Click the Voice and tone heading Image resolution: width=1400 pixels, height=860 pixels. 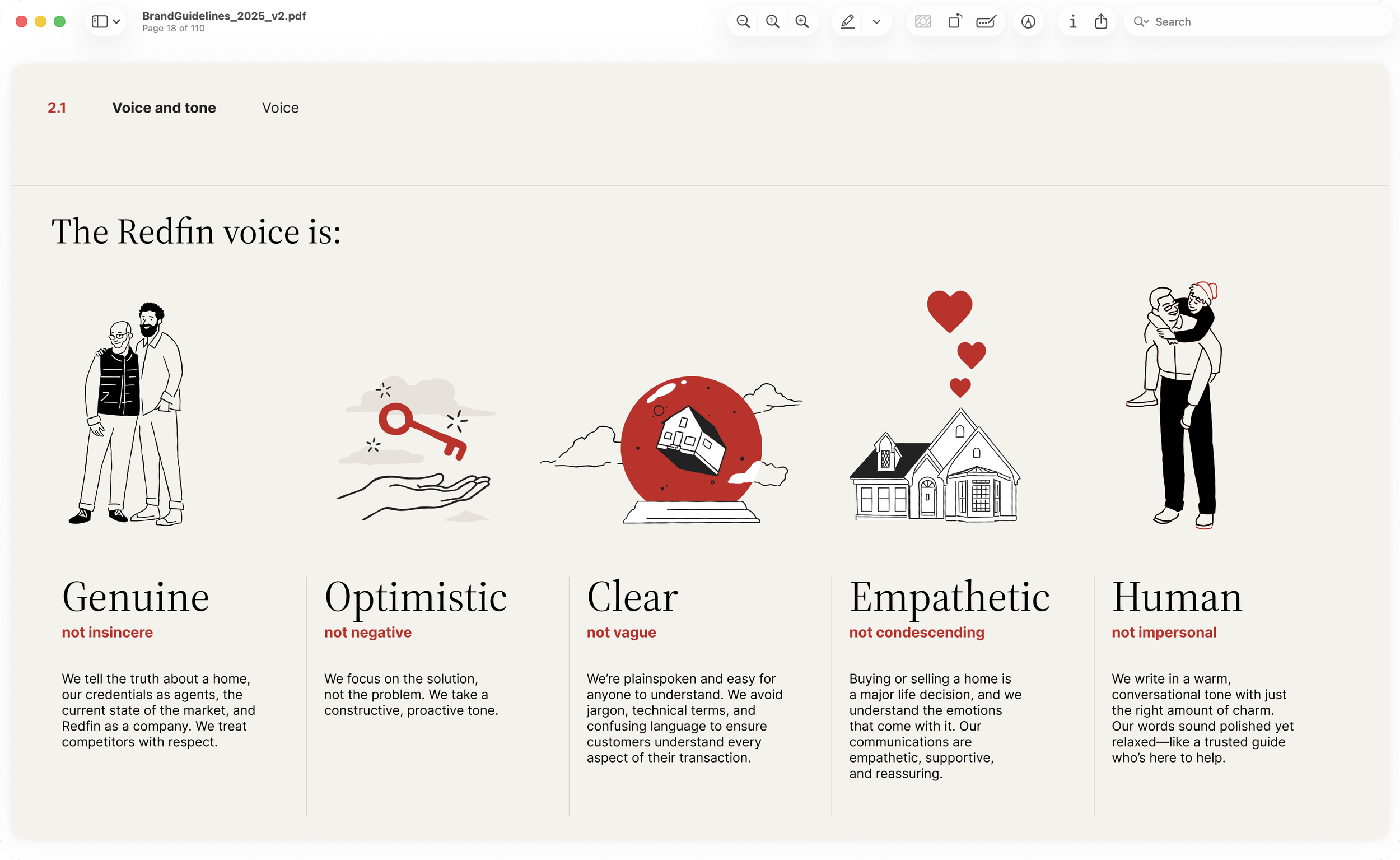pos(164,108)
